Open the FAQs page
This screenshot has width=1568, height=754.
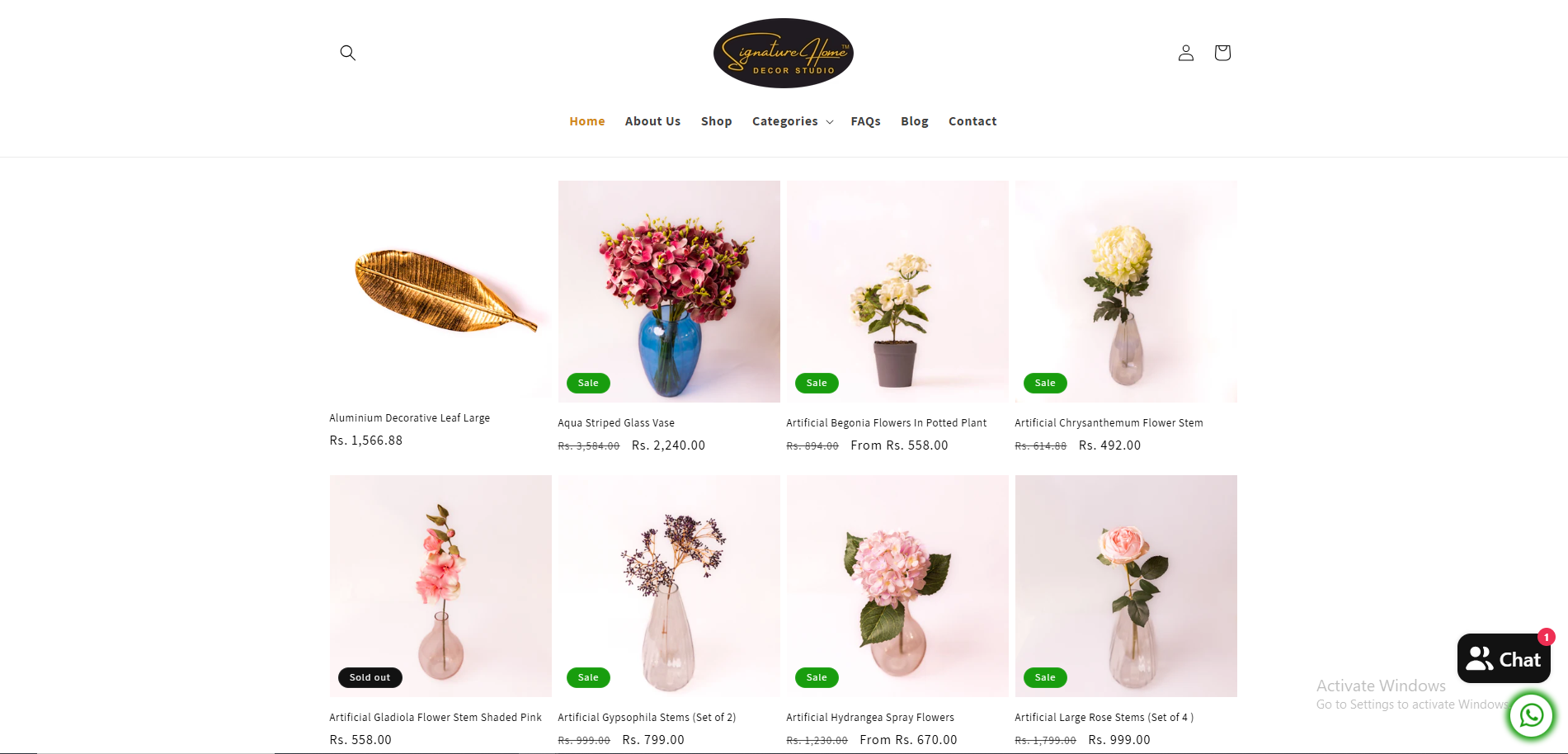(x=865, y=121)
